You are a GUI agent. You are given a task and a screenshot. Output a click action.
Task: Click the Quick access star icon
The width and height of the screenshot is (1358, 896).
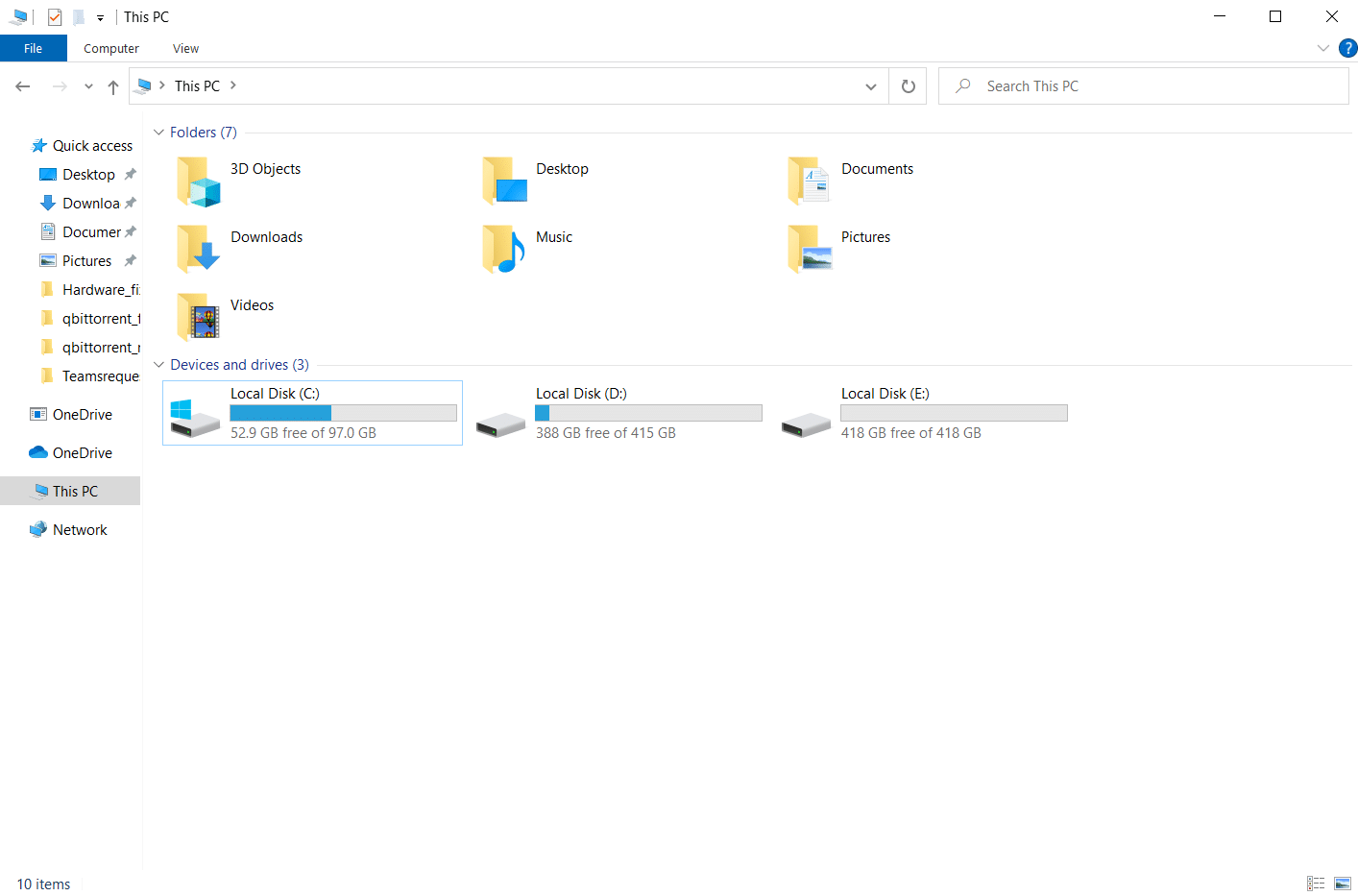pyautogui.click(x=38, y=146)
